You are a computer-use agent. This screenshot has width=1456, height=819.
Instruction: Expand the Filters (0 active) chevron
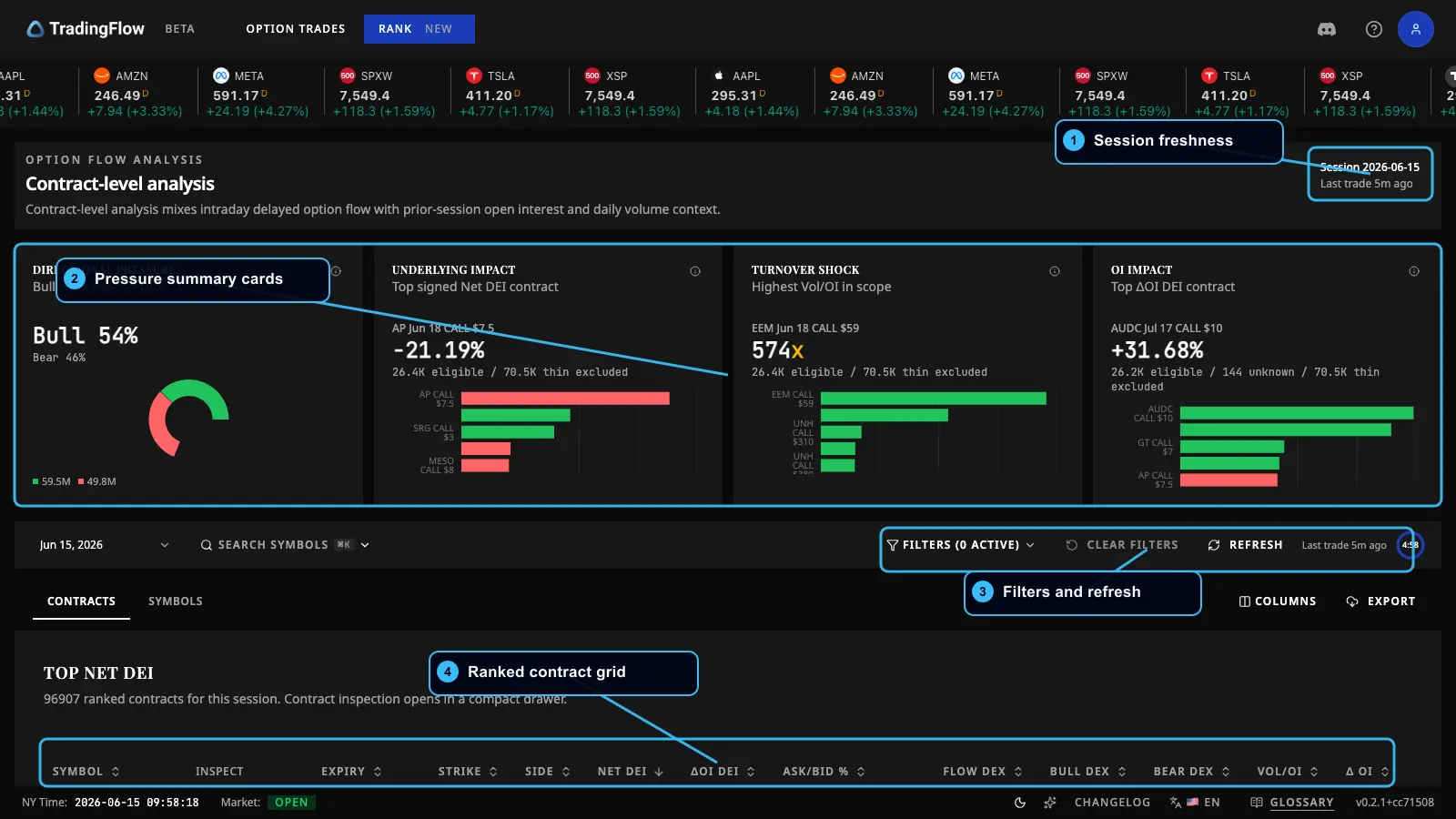click(x=1030, y=545)
